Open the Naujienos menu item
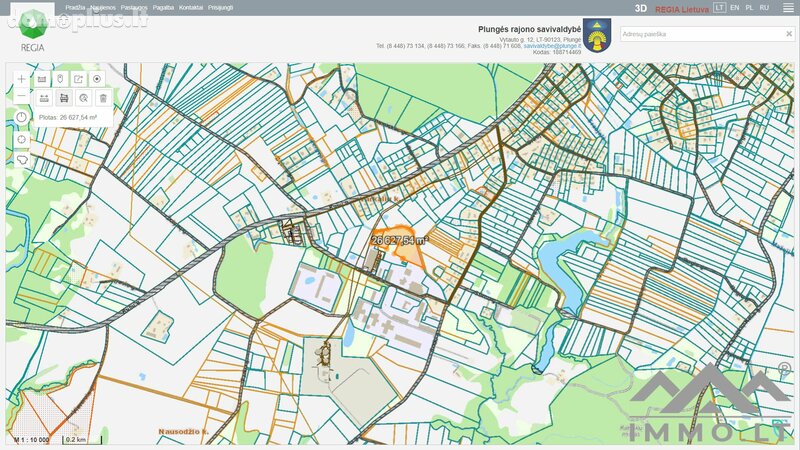The image size is (800, 450). click(103, 8)
